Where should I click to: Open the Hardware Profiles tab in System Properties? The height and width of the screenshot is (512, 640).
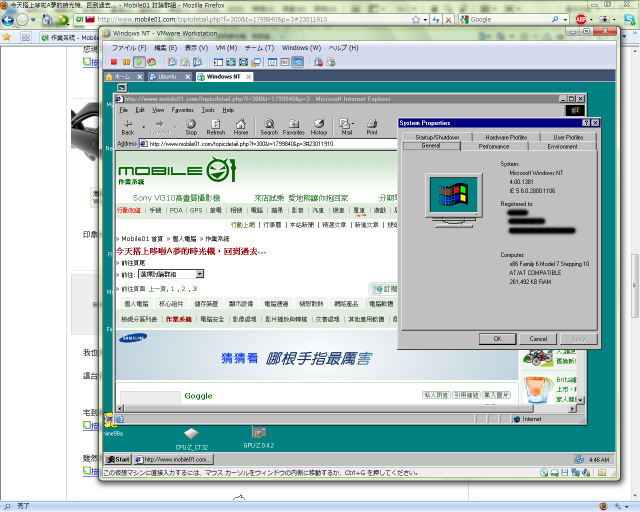(506, 137)
